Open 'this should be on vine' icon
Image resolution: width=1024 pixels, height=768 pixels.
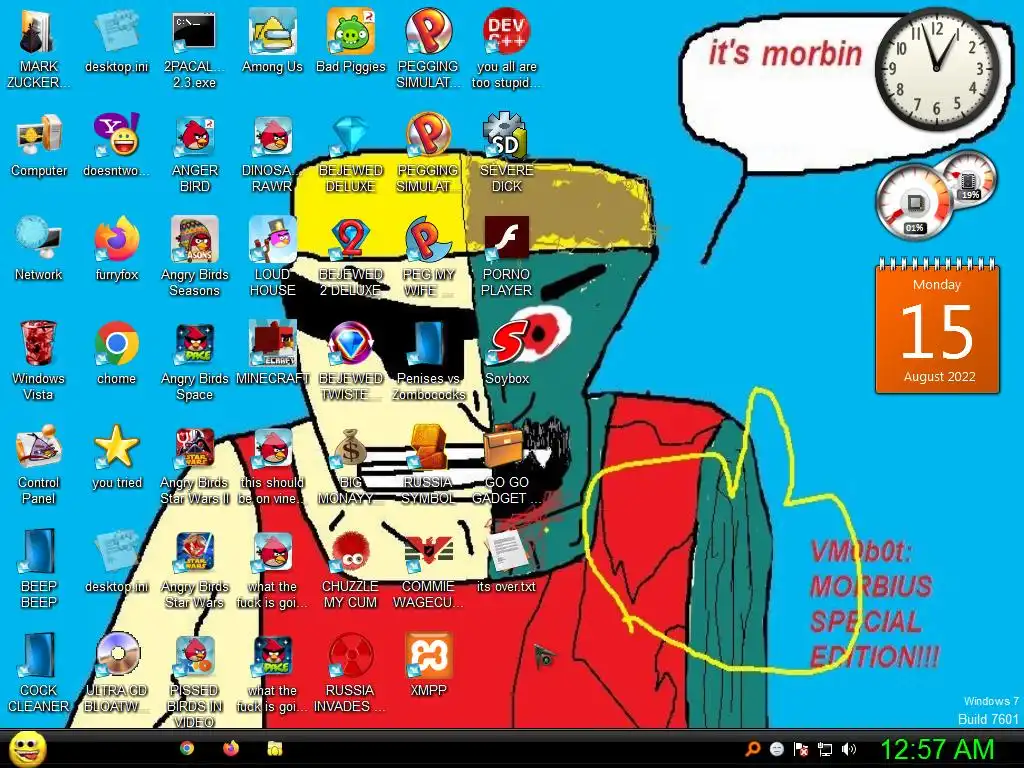click(x=273, y=448)
